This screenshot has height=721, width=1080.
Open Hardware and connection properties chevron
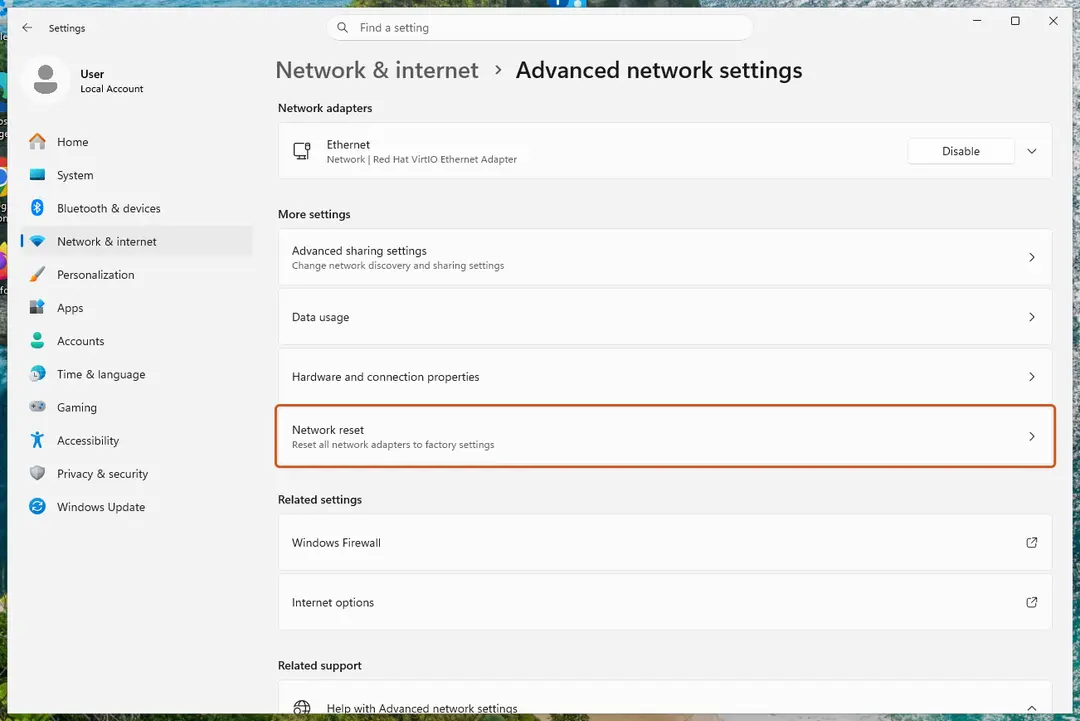(x=1031, y=377)
